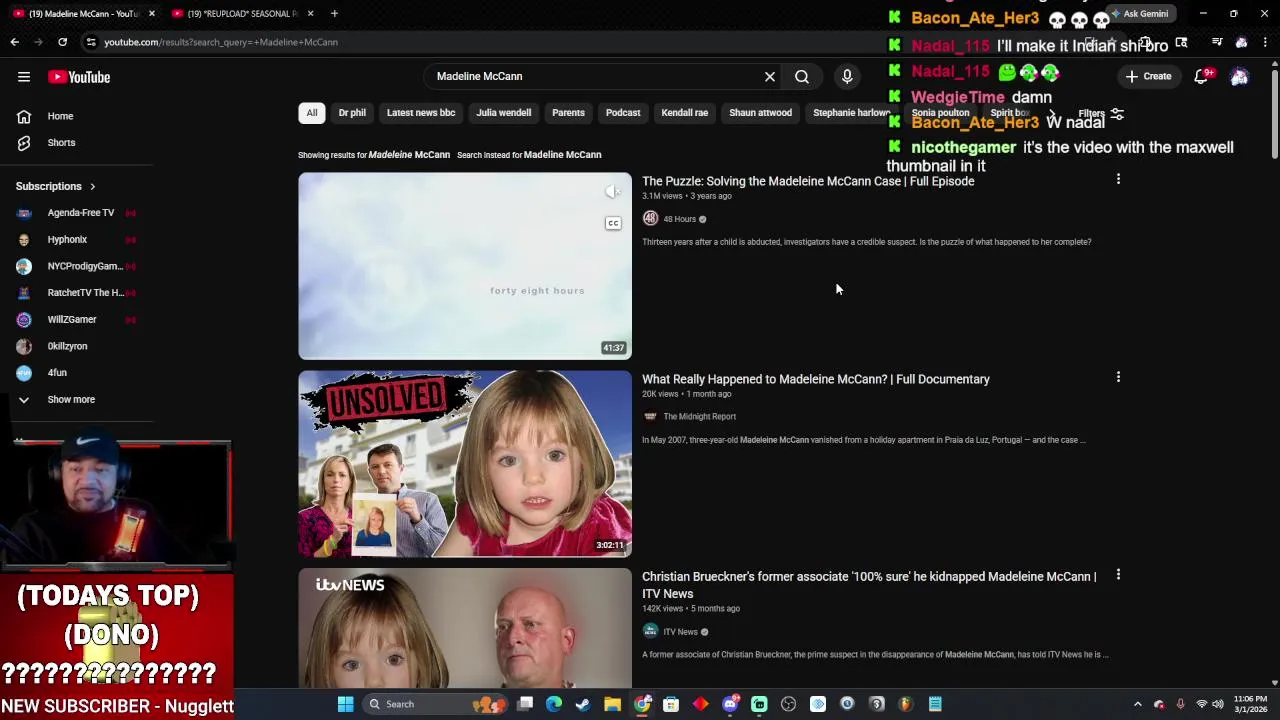This screenshot has width=1280, height=720.
Task: Clear the search box with X
Action: [770, 76]
